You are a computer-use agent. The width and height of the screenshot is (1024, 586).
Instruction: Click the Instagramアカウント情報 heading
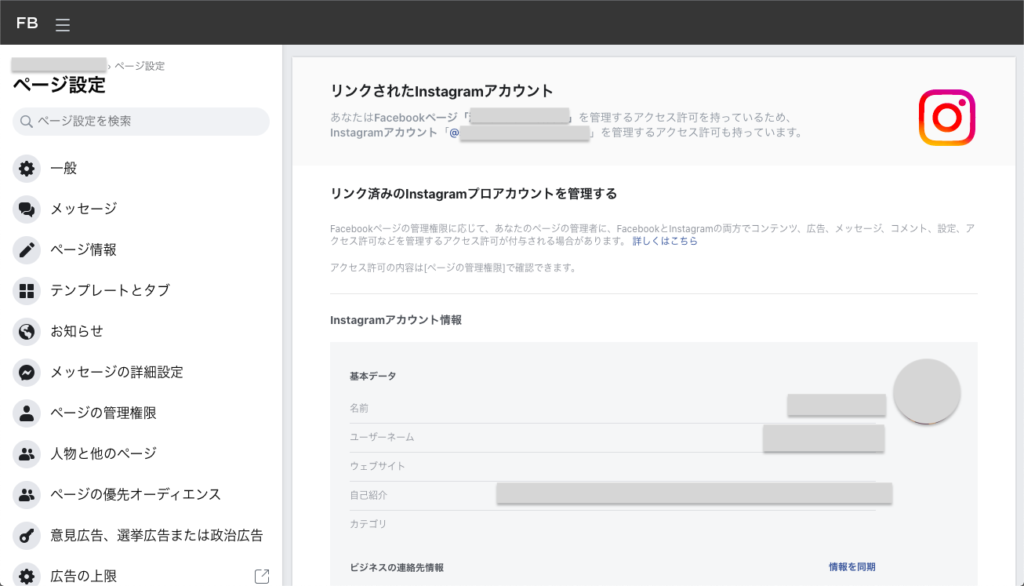(396, 320)
